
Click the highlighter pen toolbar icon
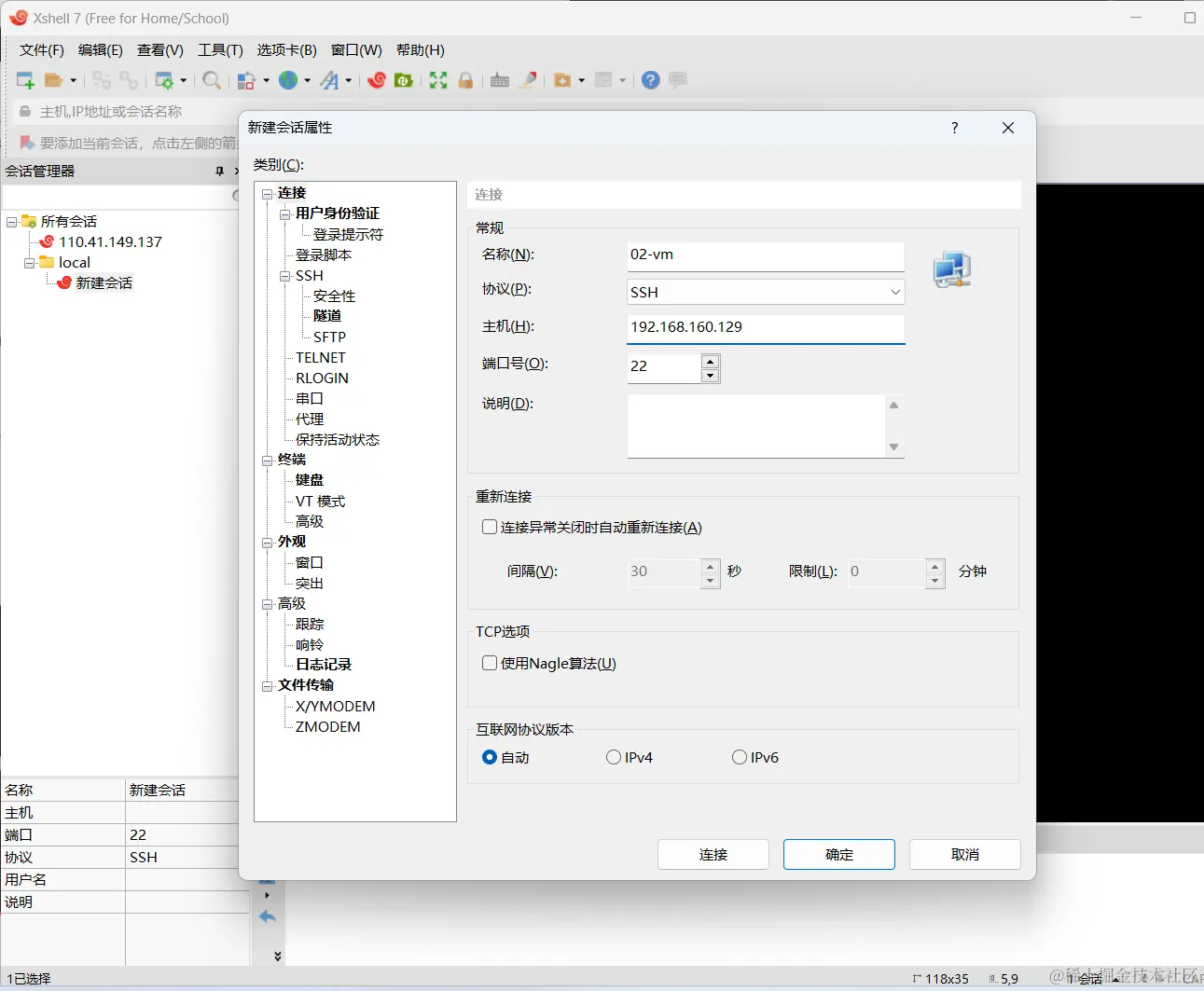(x=528, y=81)
